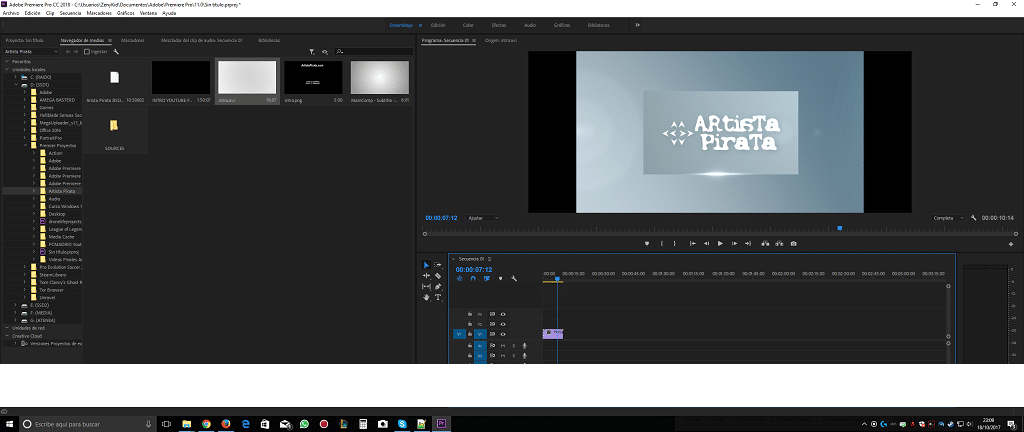Select the Razor tool

coord(438,276)
